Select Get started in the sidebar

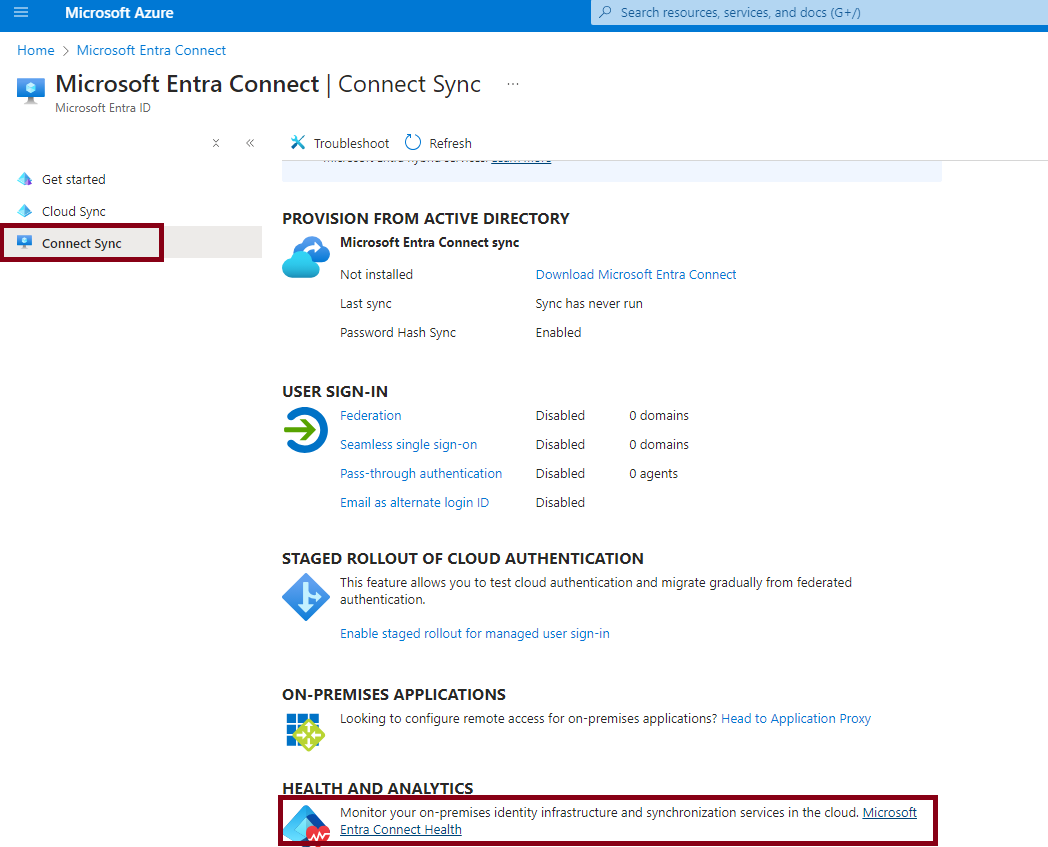pyautogui.click(x=74, y=179)
